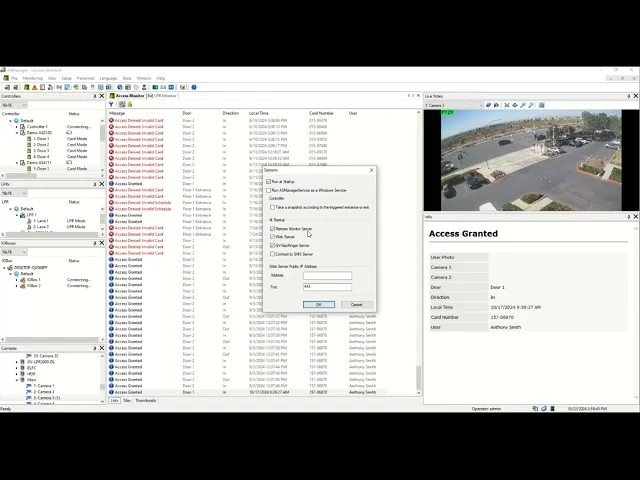Enable Connect to SMS Server checkbox

pyautogui.click(x=273, y=254)
